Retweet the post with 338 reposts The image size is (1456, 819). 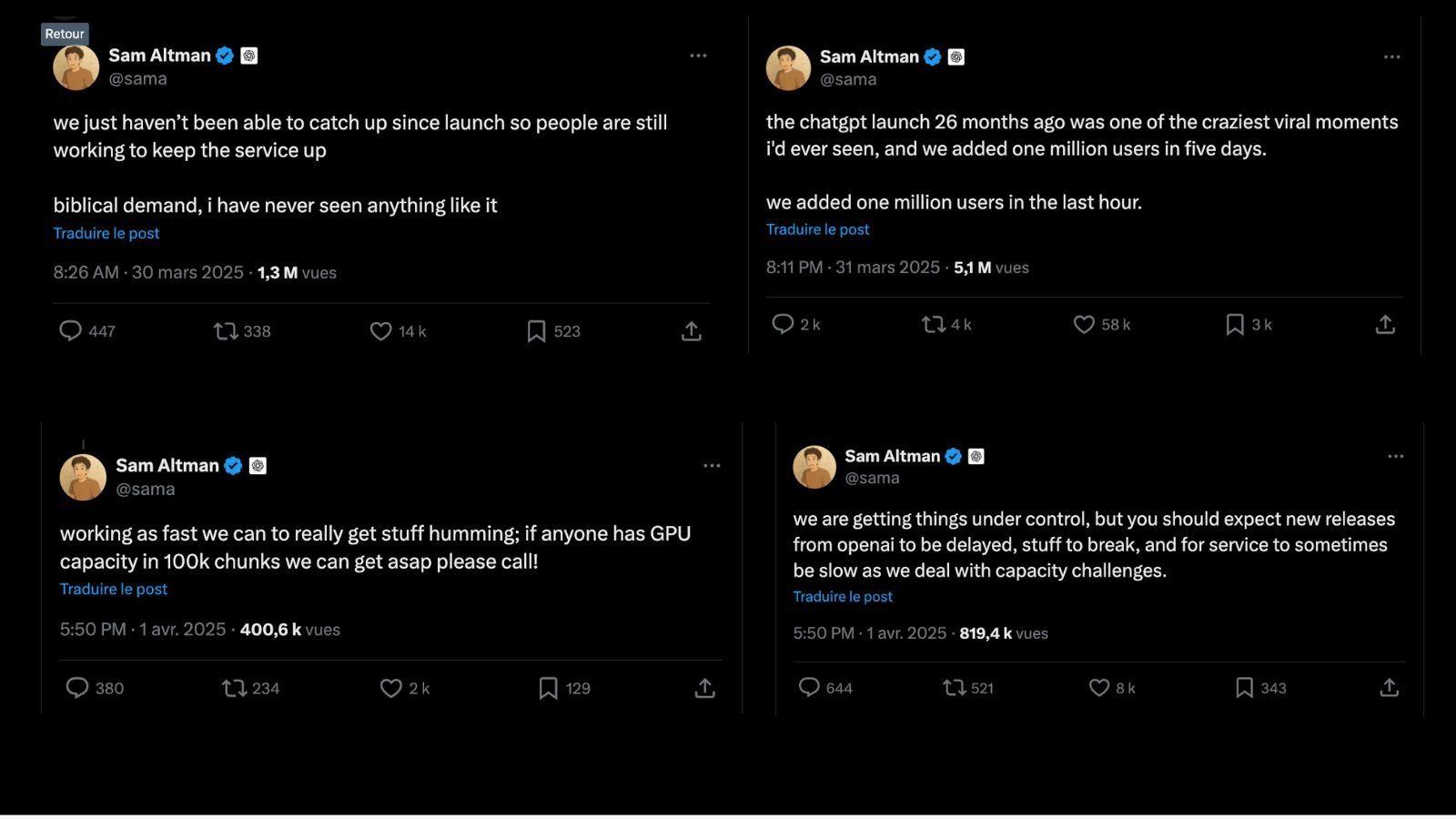(226, 331)
